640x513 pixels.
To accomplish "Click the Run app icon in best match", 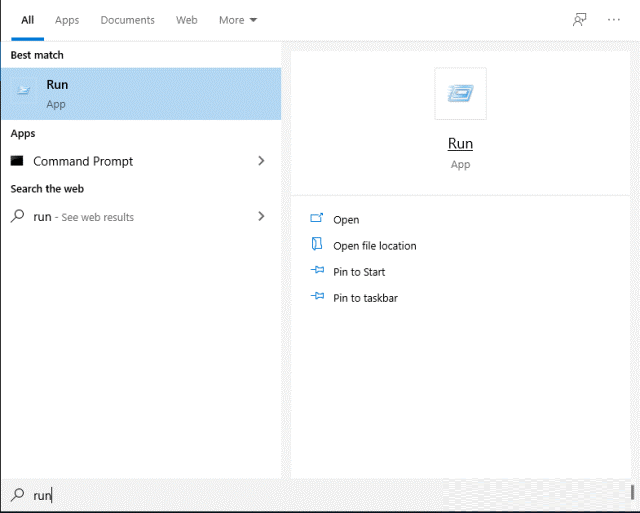I will [23, 90].
